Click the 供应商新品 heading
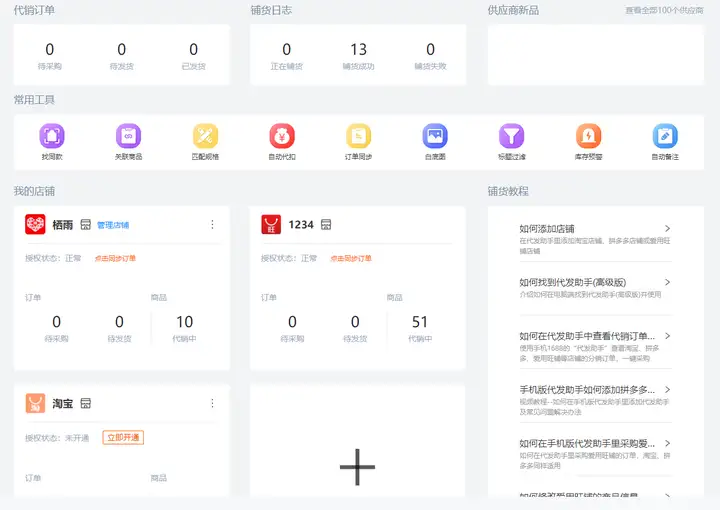The image size is (720, 510). point(513,10)
